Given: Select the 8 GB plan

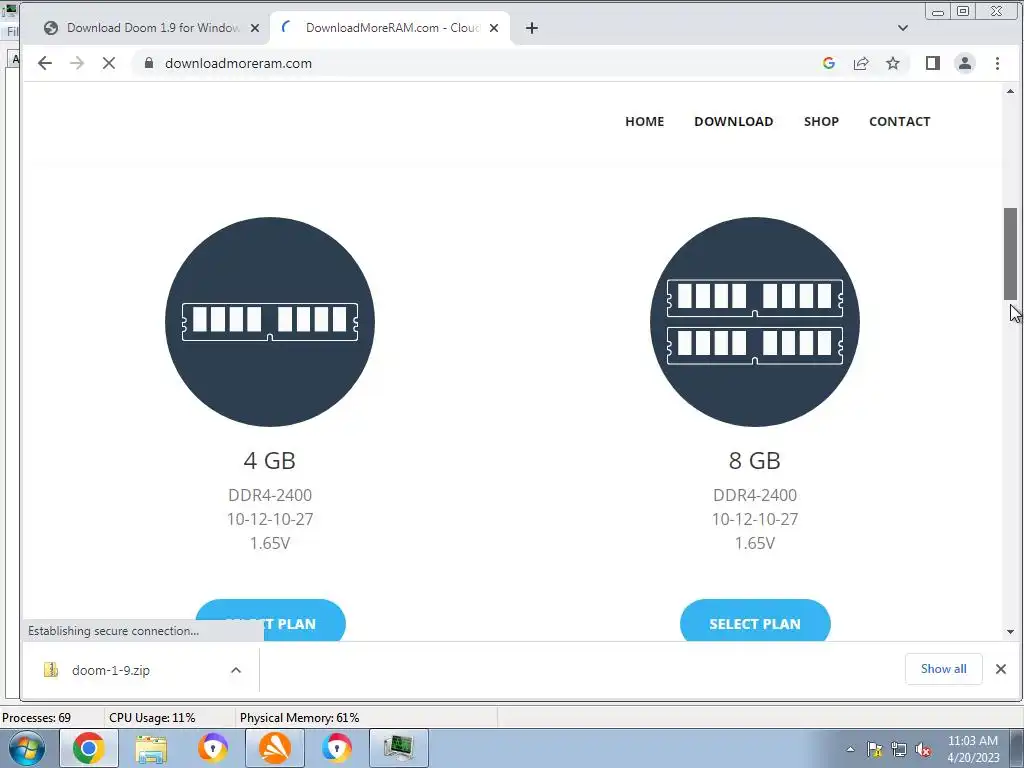Looking at the screenshot, I should coord(755,621).
